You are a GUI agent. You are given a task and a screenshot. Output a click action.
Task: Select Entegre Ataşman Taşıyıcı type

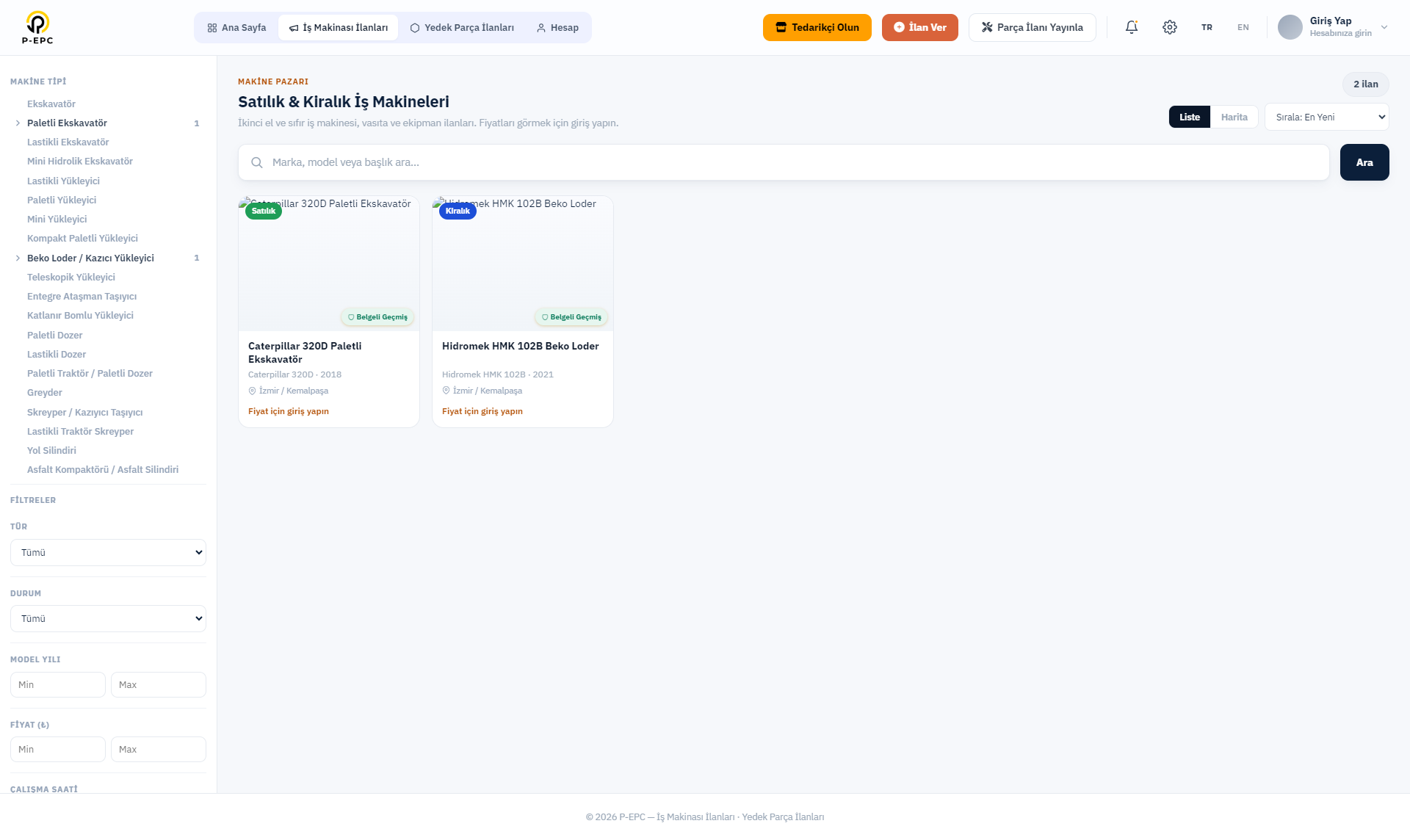click(x=82, y=297)
